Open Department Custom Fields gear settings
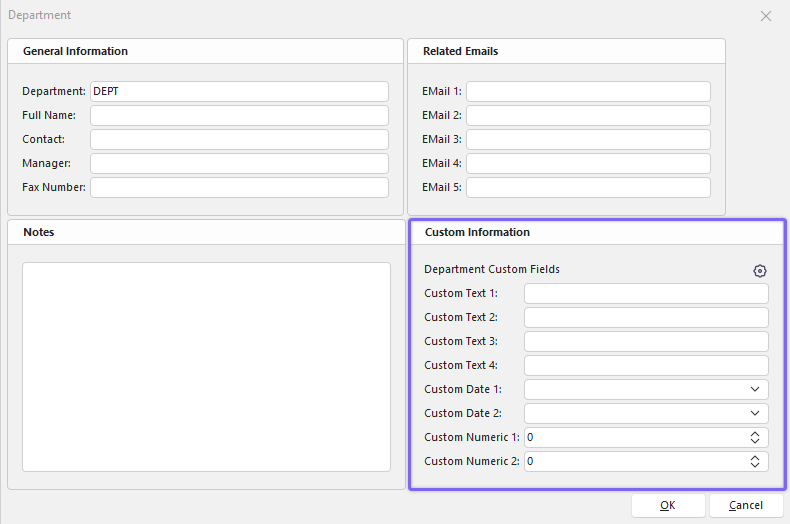790x524 pixels. (x=760, y=271)
